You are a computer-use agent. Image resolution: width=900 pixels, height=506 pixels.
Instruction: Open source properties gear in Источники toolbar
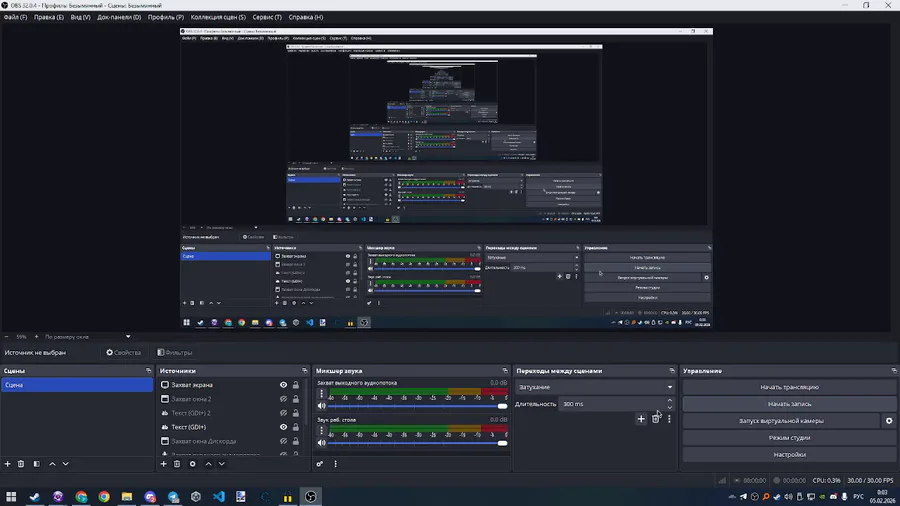[x=193, y=464]
